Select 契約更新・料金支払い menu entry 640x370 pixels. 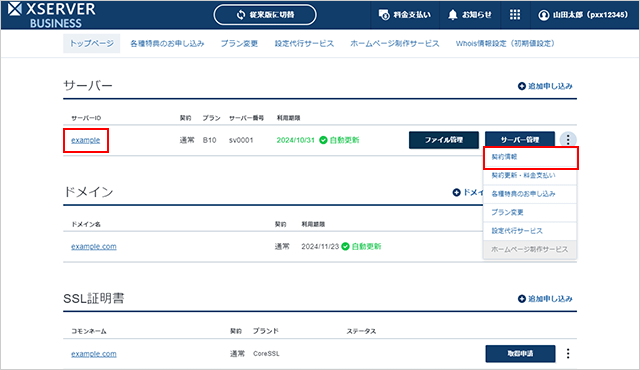[x=530, y=175]
